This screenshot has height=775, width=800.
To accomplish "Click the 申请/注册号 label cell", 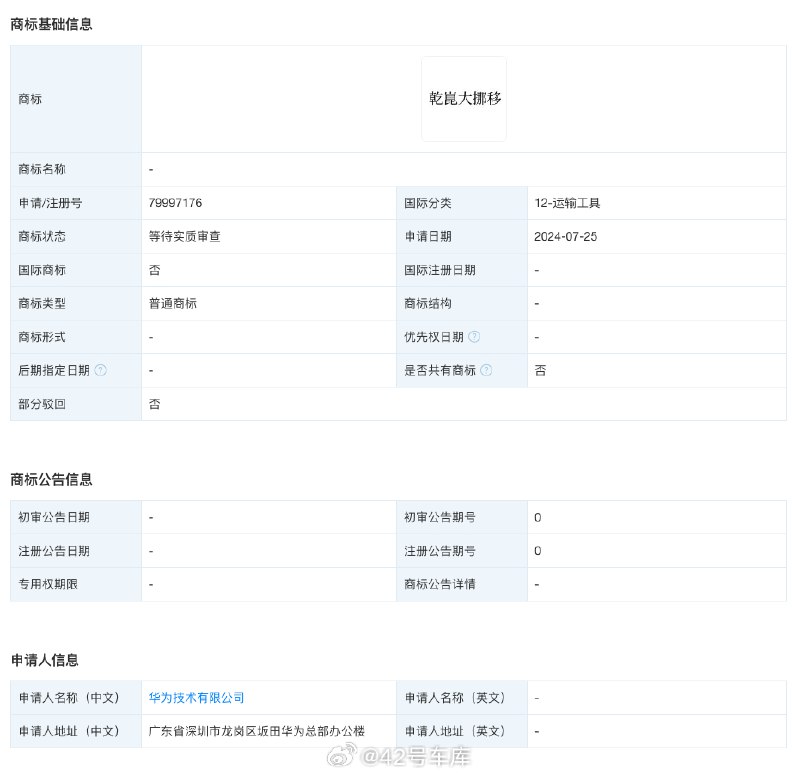I will (x=76, y=203).
